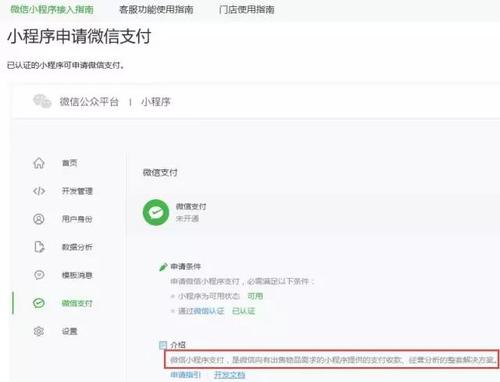Open the 微信小程序接入指南 tab

[x=52, y=9]
